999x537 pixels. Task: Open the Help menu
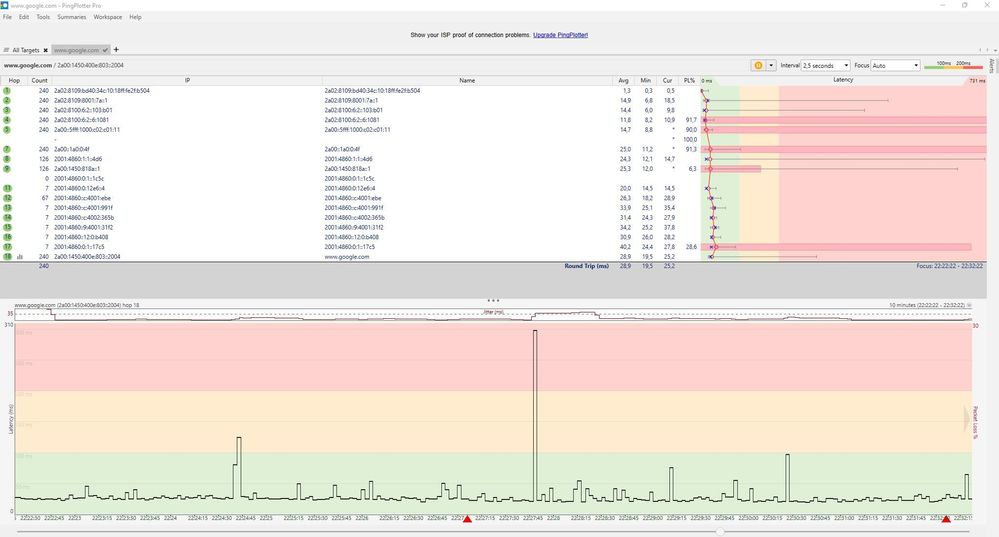(135, 17)
